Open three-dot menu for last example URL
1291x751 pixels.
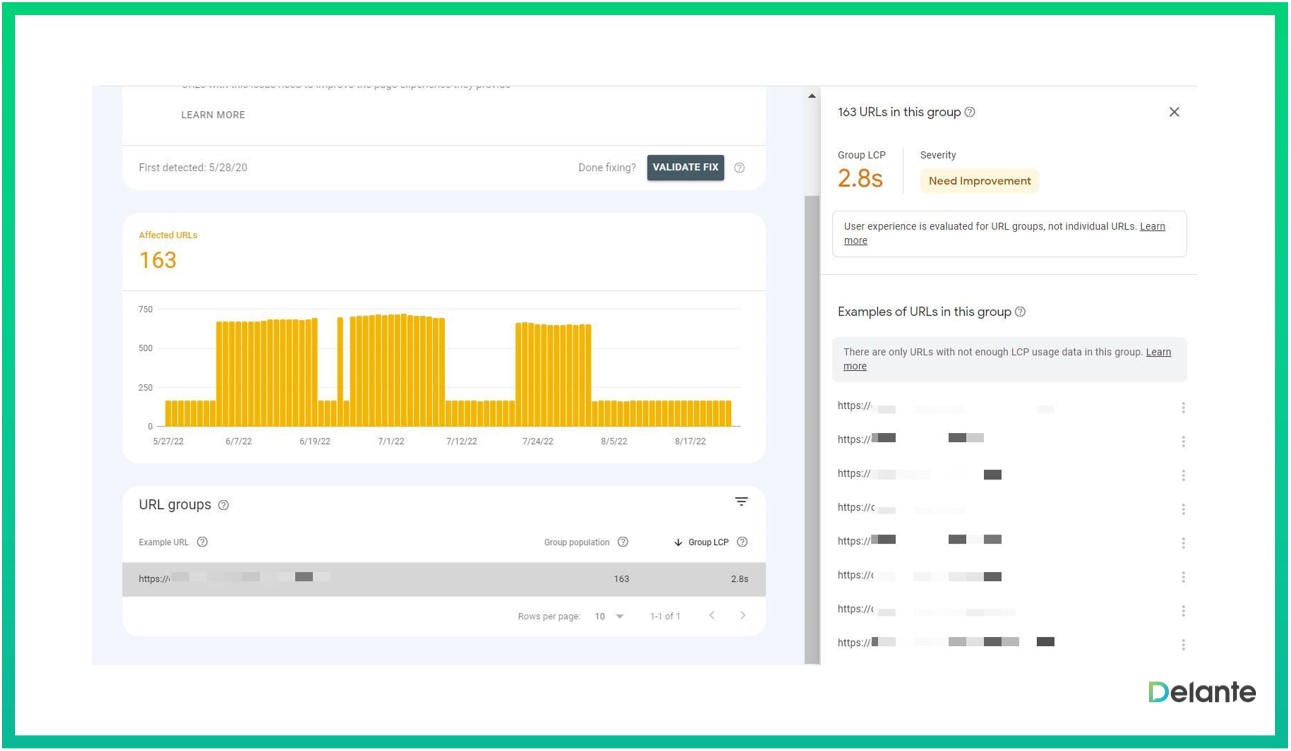point(1183,645)
